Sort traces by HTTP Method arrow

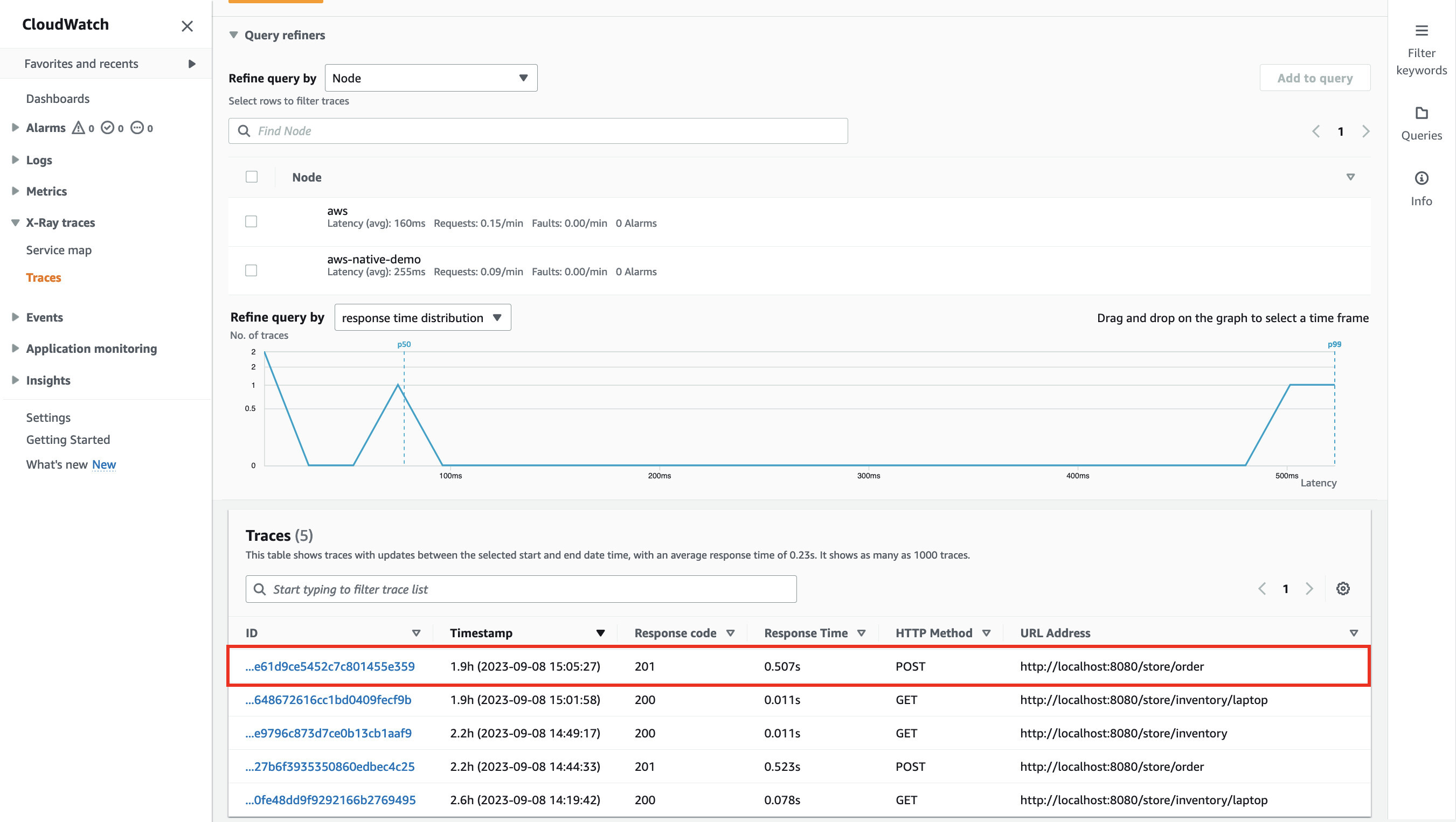[986, 633]
